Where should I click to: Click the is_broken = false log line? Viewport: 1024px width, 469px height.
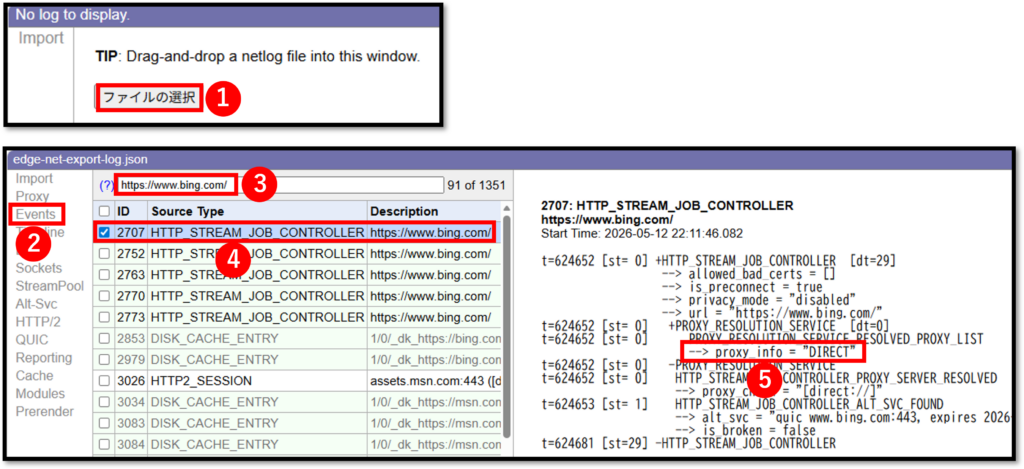[745, 430]
